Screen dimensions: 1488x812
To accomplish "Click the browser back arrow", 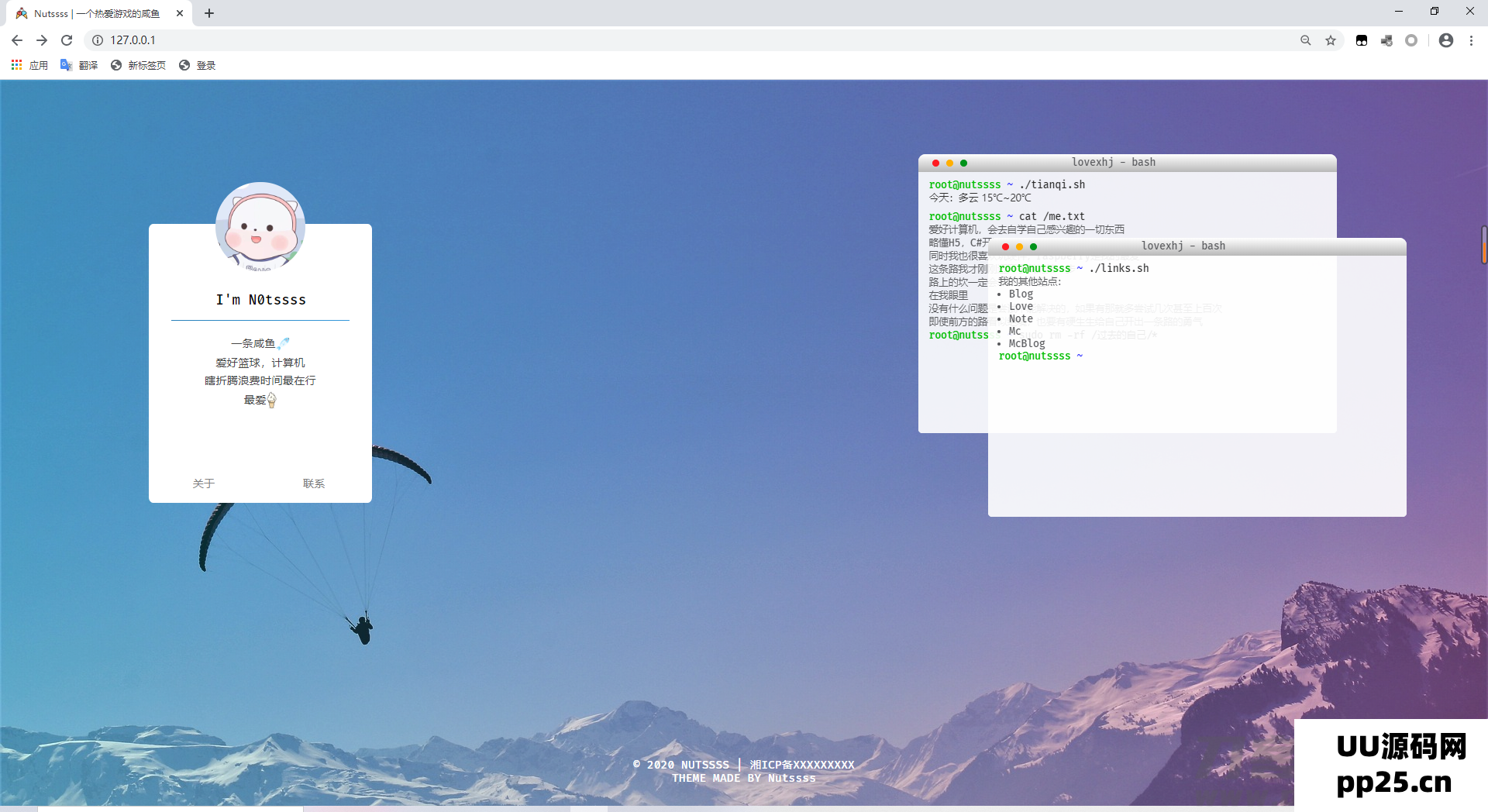I will (x=17, y=40).
